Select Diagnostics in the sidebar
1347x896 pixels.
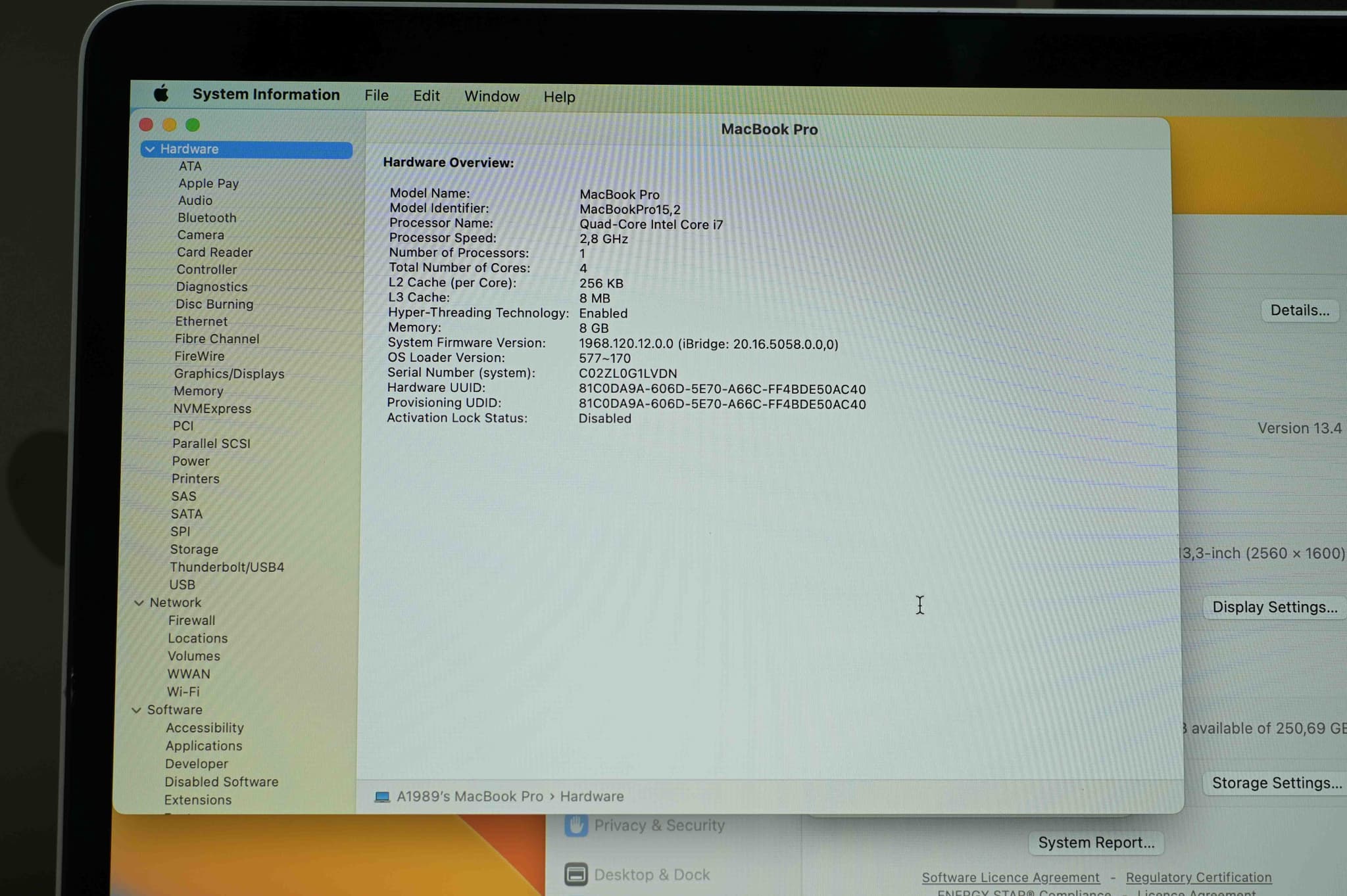click(x=212, y=287)
